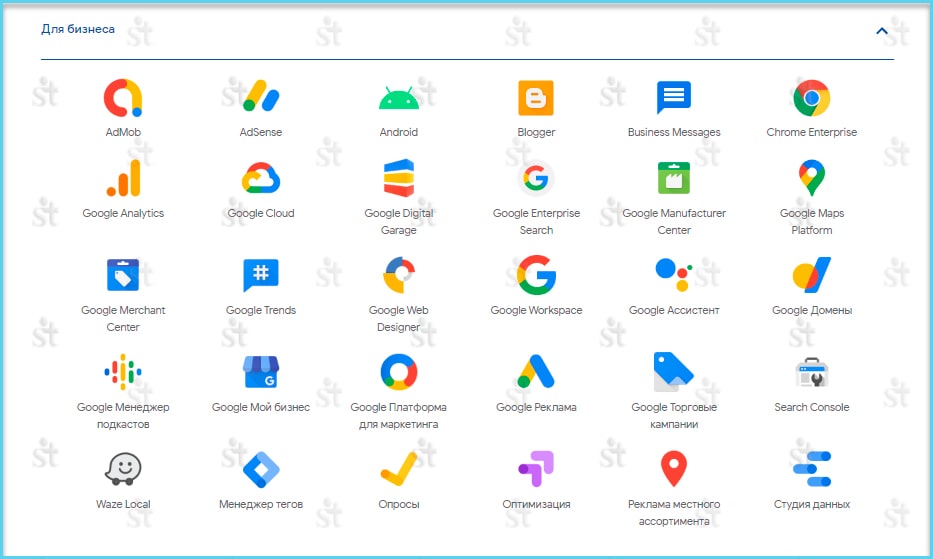Image resolution: width=933 pixels, height=559 pixels.
Task: Open the purple Оптимизация icon
Action: 536,469
